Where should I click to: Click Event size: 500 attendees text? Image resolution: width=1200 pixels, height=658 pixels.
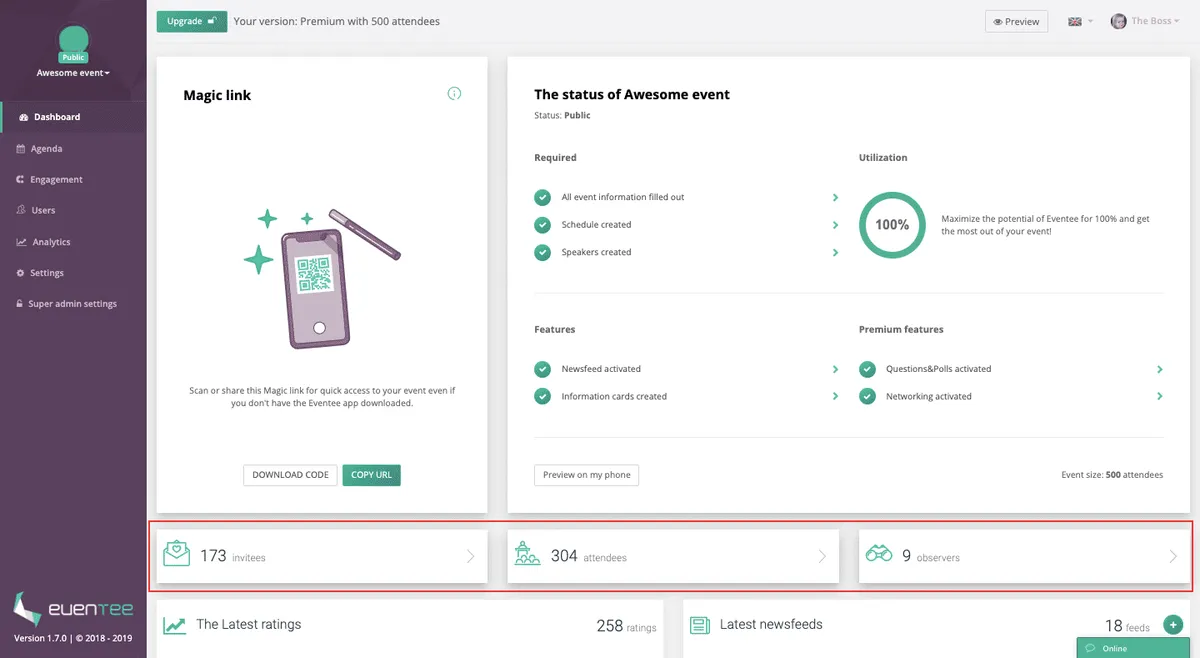pyautogui.click(x=1112, y=475)
